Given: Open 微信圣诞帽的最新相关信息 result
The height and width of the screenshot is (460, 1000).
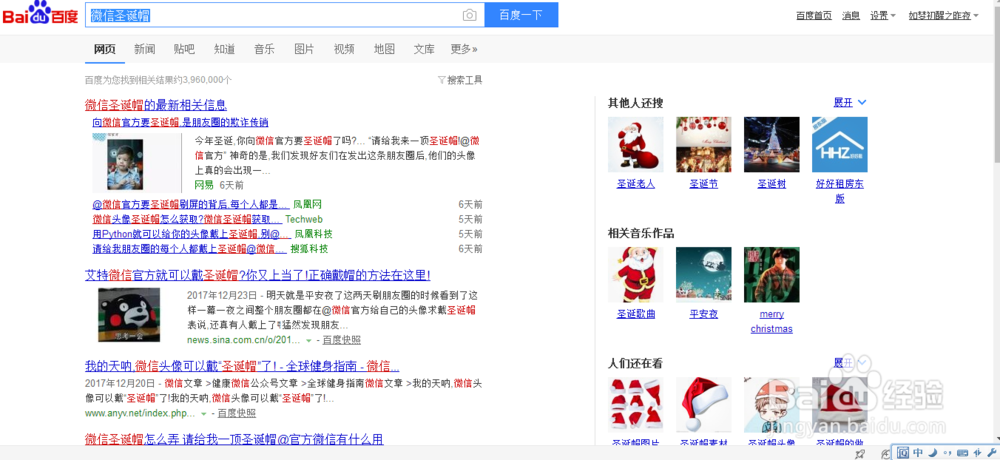Looking at the screenshot, I should 156,105.
